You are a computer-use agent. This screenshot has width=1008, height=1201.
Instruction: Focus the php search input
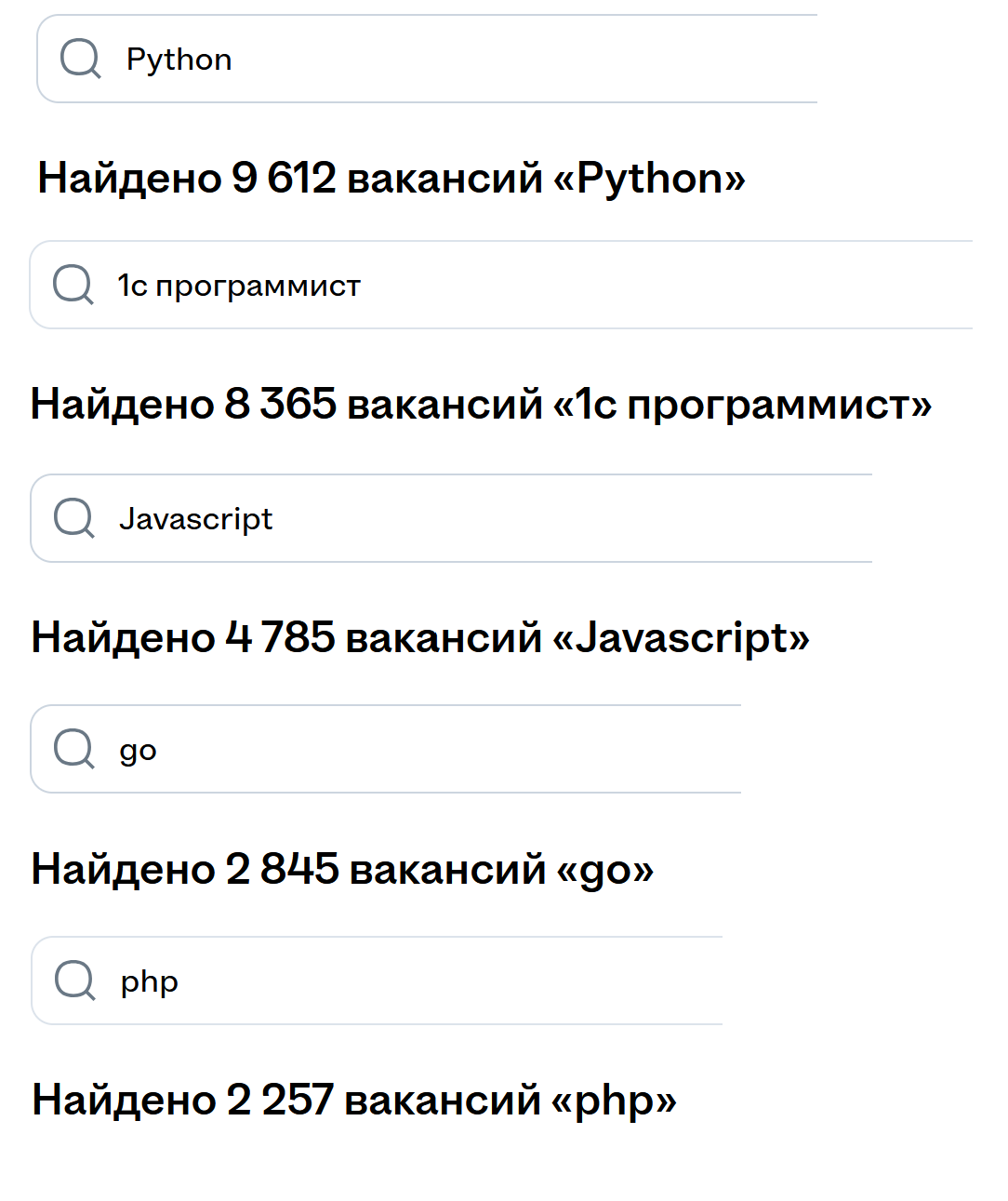418,981
